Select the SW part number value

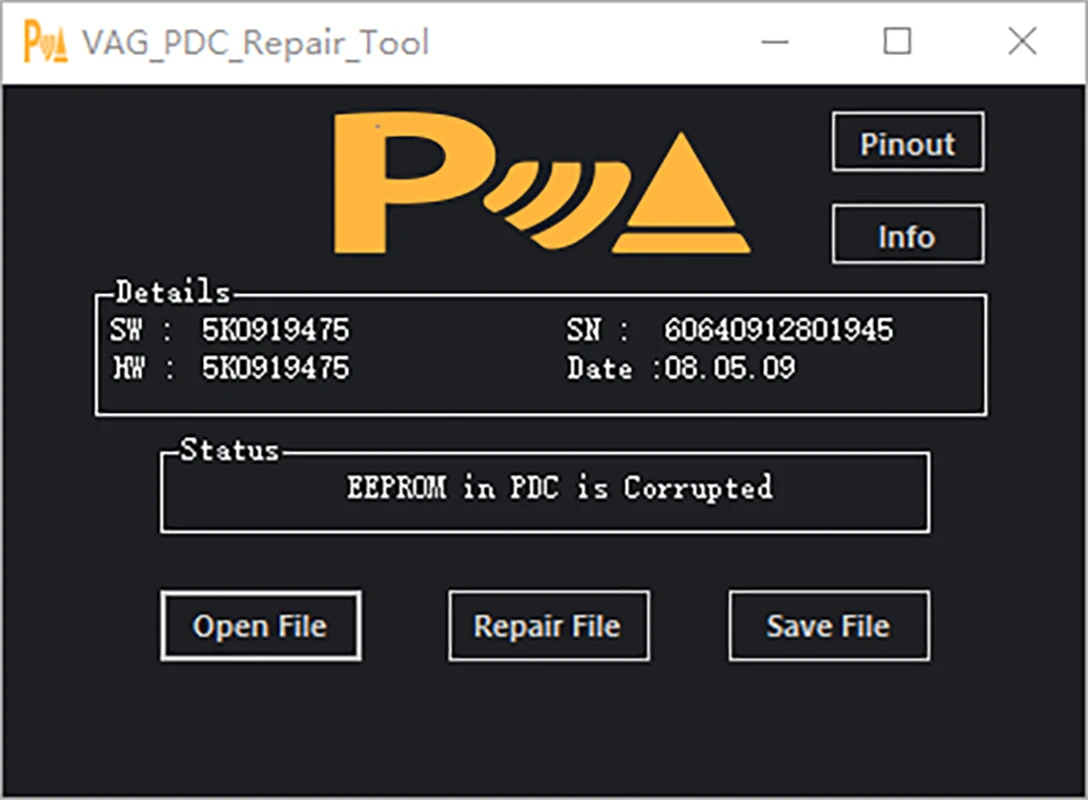276,329
